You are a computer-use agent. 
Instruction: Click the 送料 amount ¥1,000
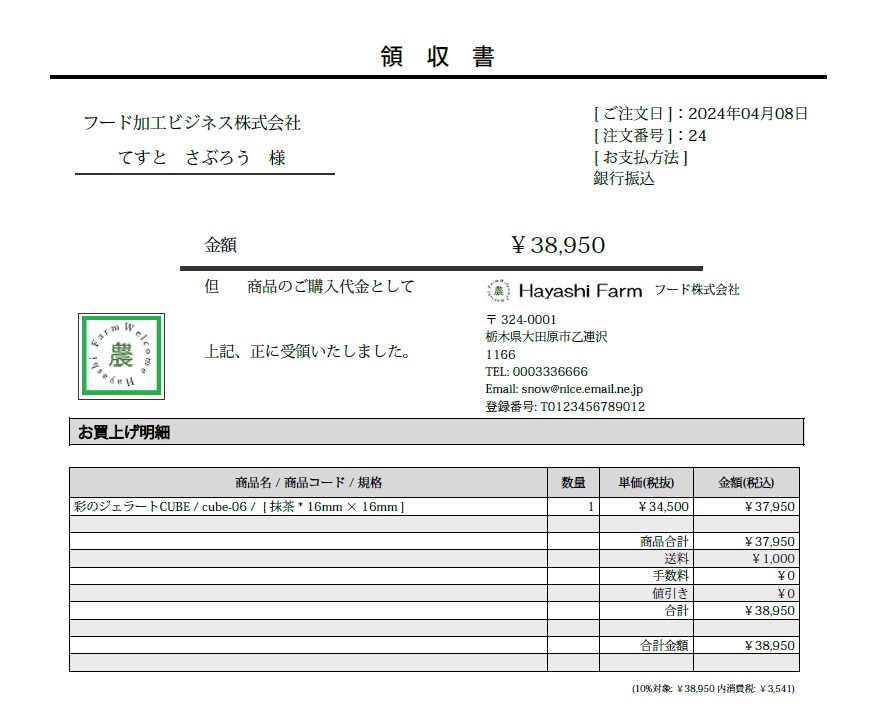[x=773, y=559]
